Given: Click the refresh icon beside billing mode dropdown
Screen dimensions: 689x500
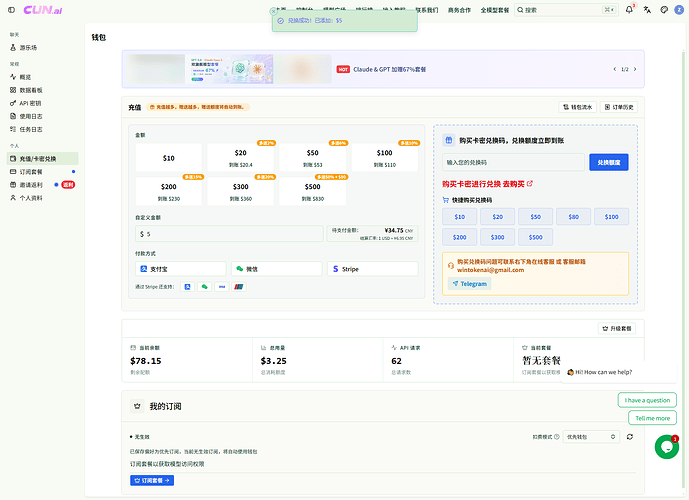Looking at the screenshot, I should pos(630,437).
